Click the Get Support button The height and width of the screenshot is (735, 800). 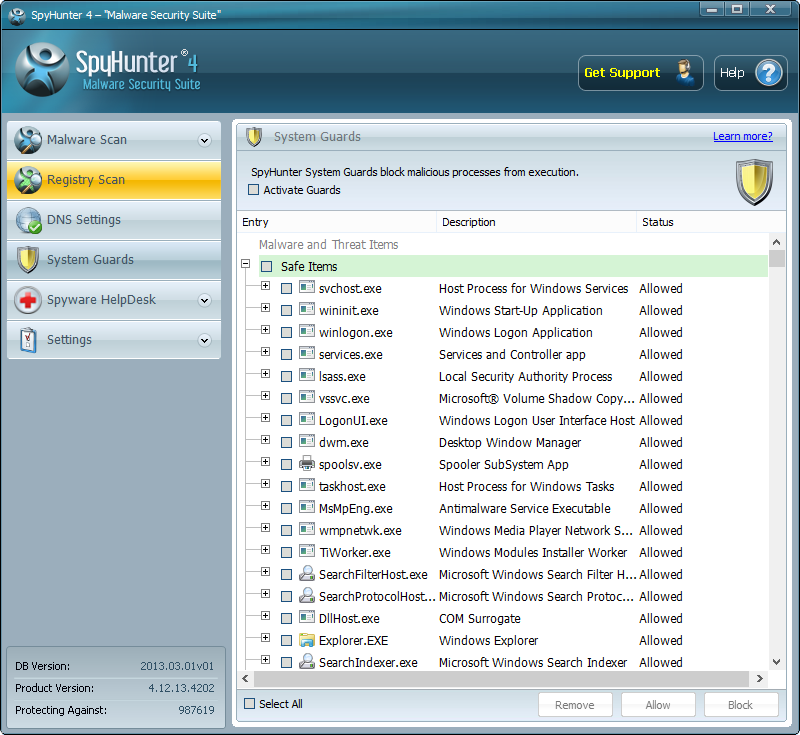[x=640, y=73]
